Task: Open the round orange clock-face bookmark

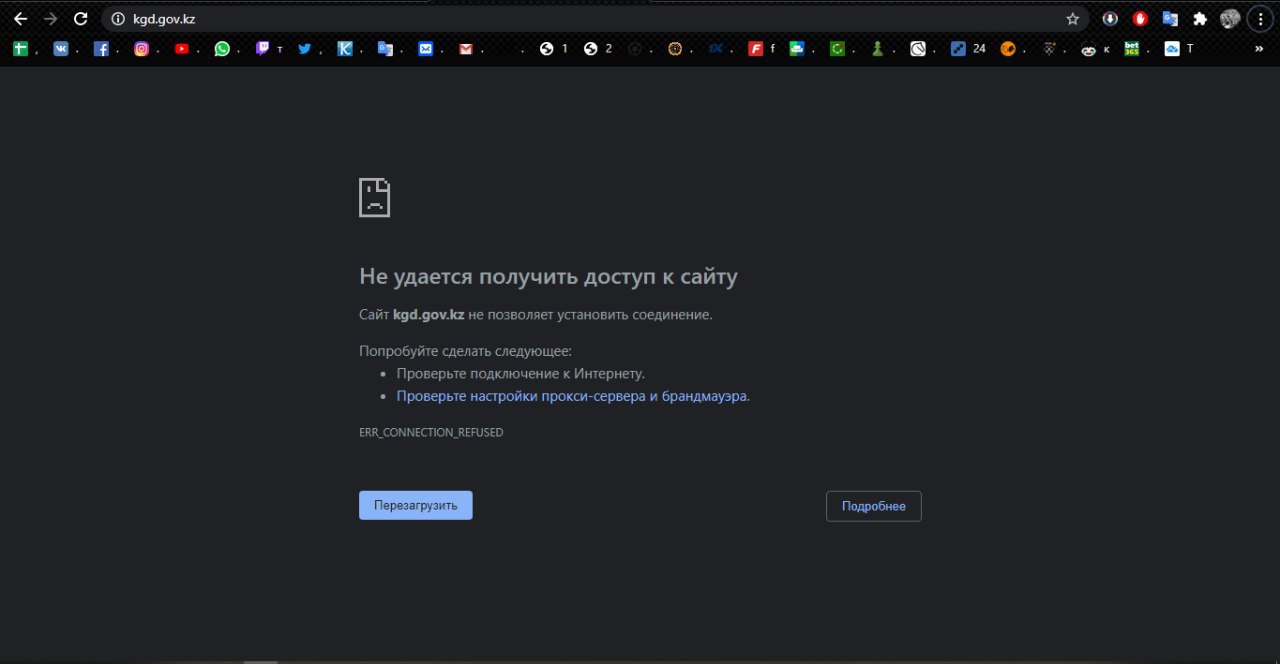Action: pos(675,48)
